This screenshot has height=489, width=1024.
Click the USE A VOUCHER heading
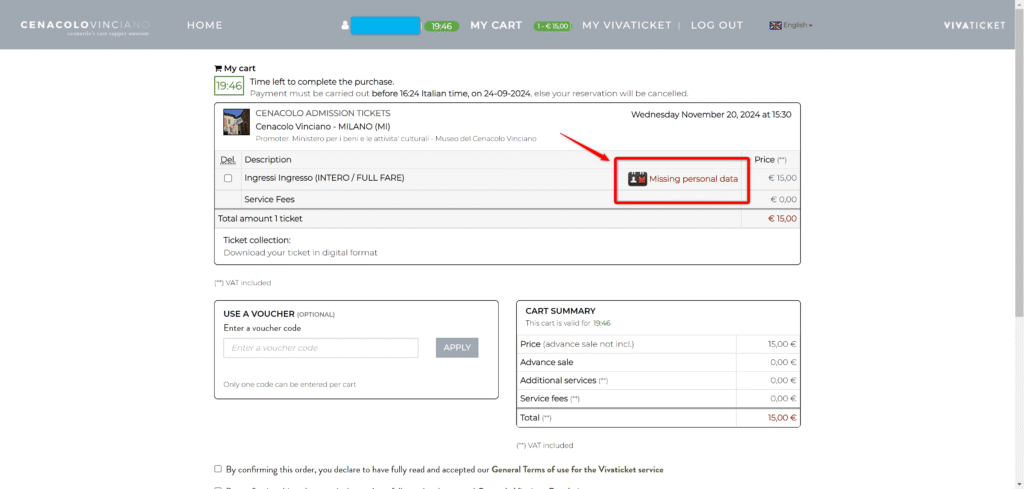279,314
